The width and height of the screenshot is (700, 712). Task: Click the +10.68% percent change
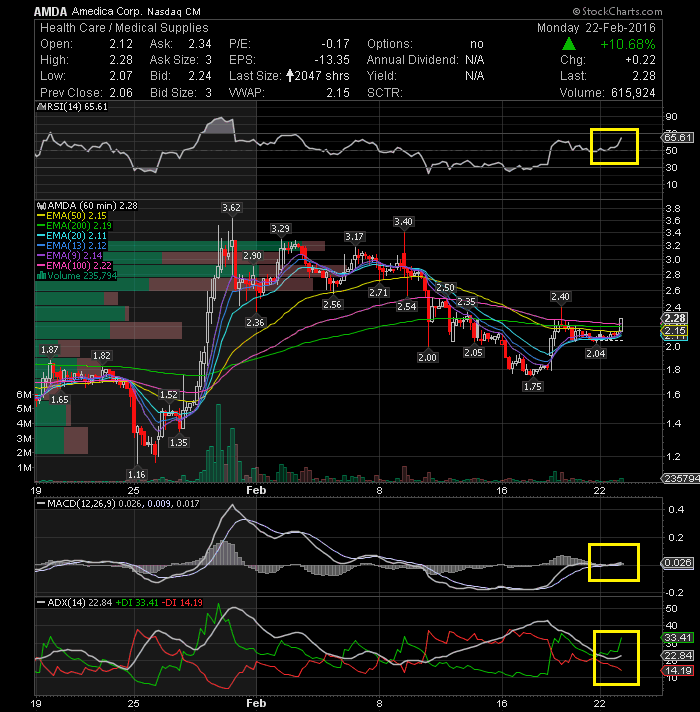[628, 44]
